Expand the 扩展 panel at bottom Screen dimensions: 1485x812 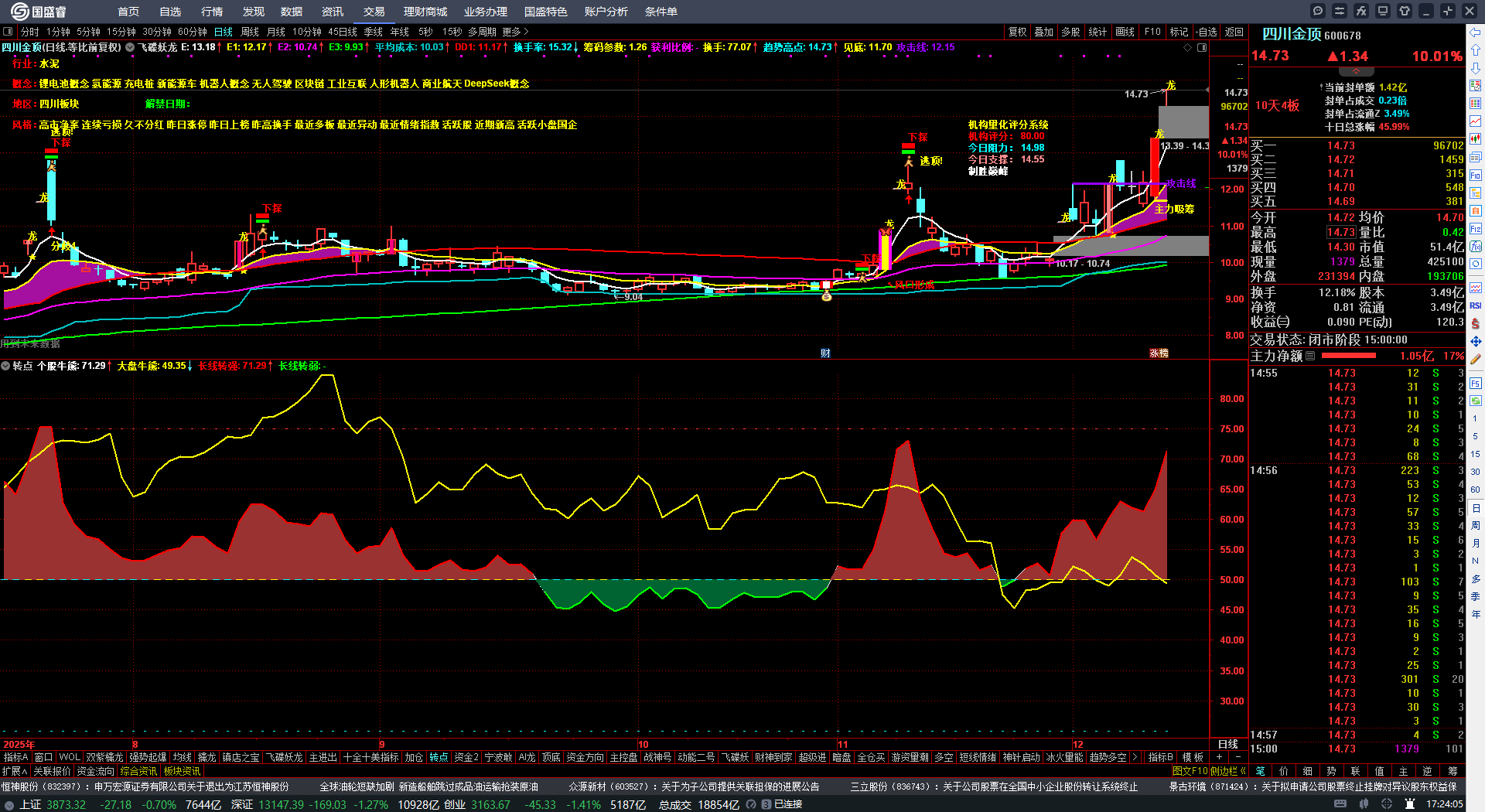tap(15, 771)
